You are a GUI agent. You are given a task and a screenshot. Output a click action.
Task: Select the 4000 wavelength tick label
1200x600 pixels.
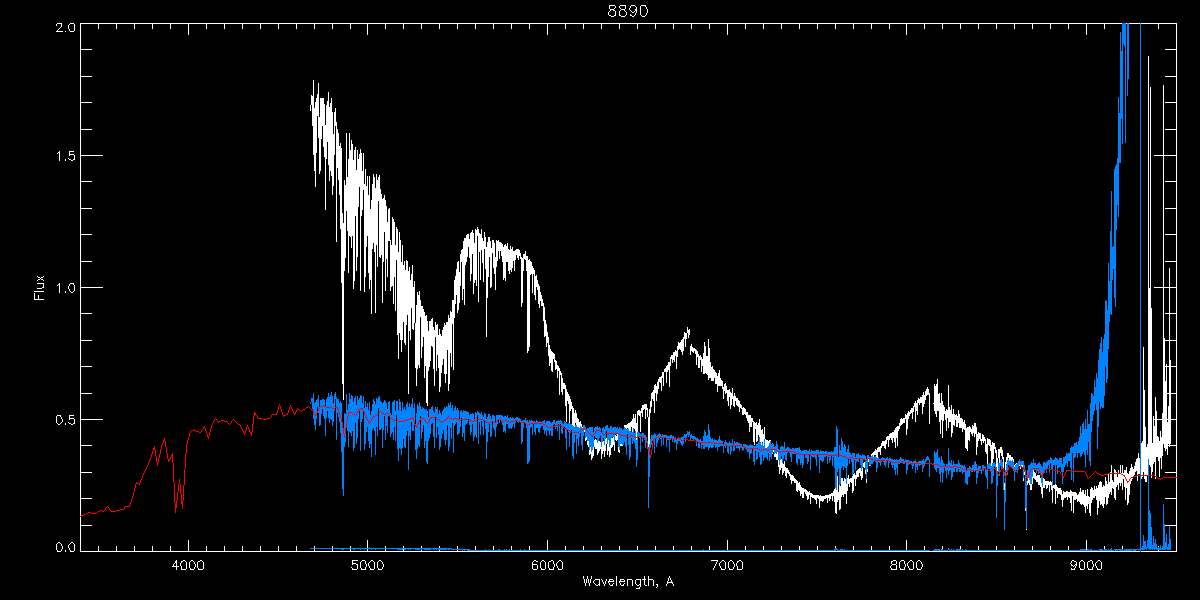188,565
